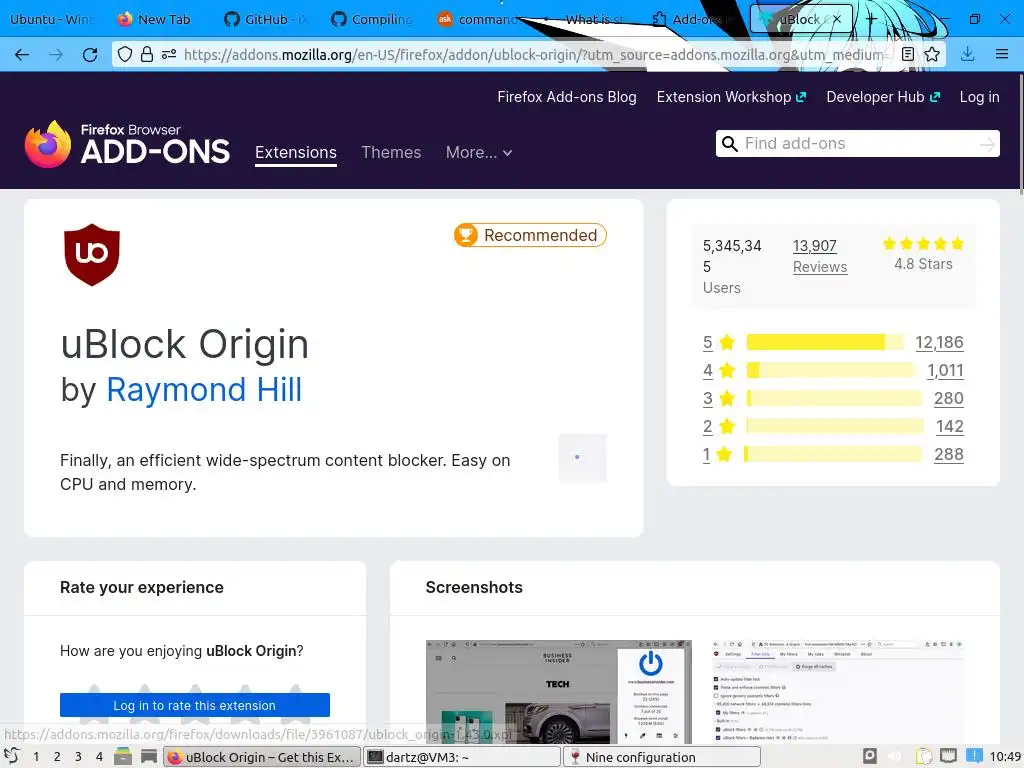Switch to workspace 2 in the taskbar
The width and height of the screenshot is (1024, 768).
[57, 757]
